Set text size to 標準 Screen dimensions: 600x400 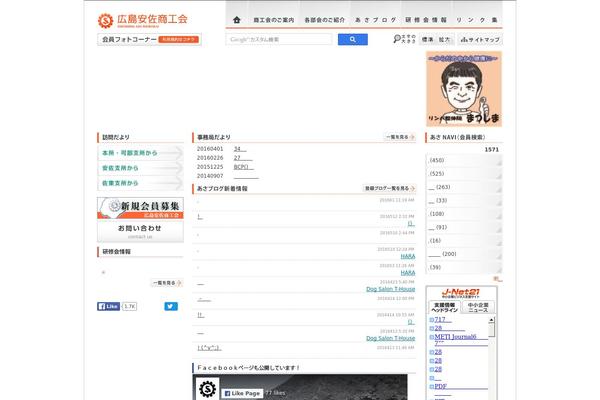coord(427,39)
